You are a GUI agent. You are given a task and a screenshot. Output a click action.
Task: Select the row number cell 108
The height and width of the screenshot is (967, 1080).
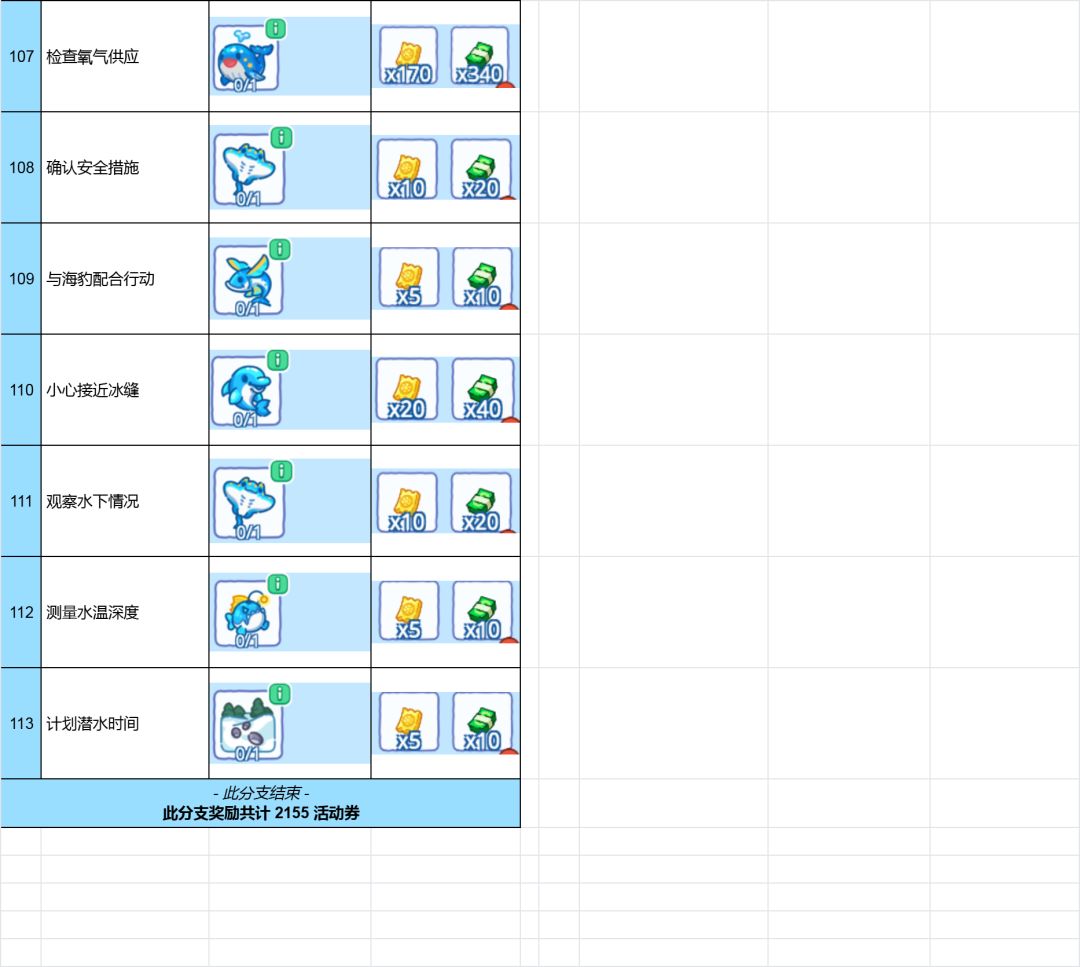[21, 167]
